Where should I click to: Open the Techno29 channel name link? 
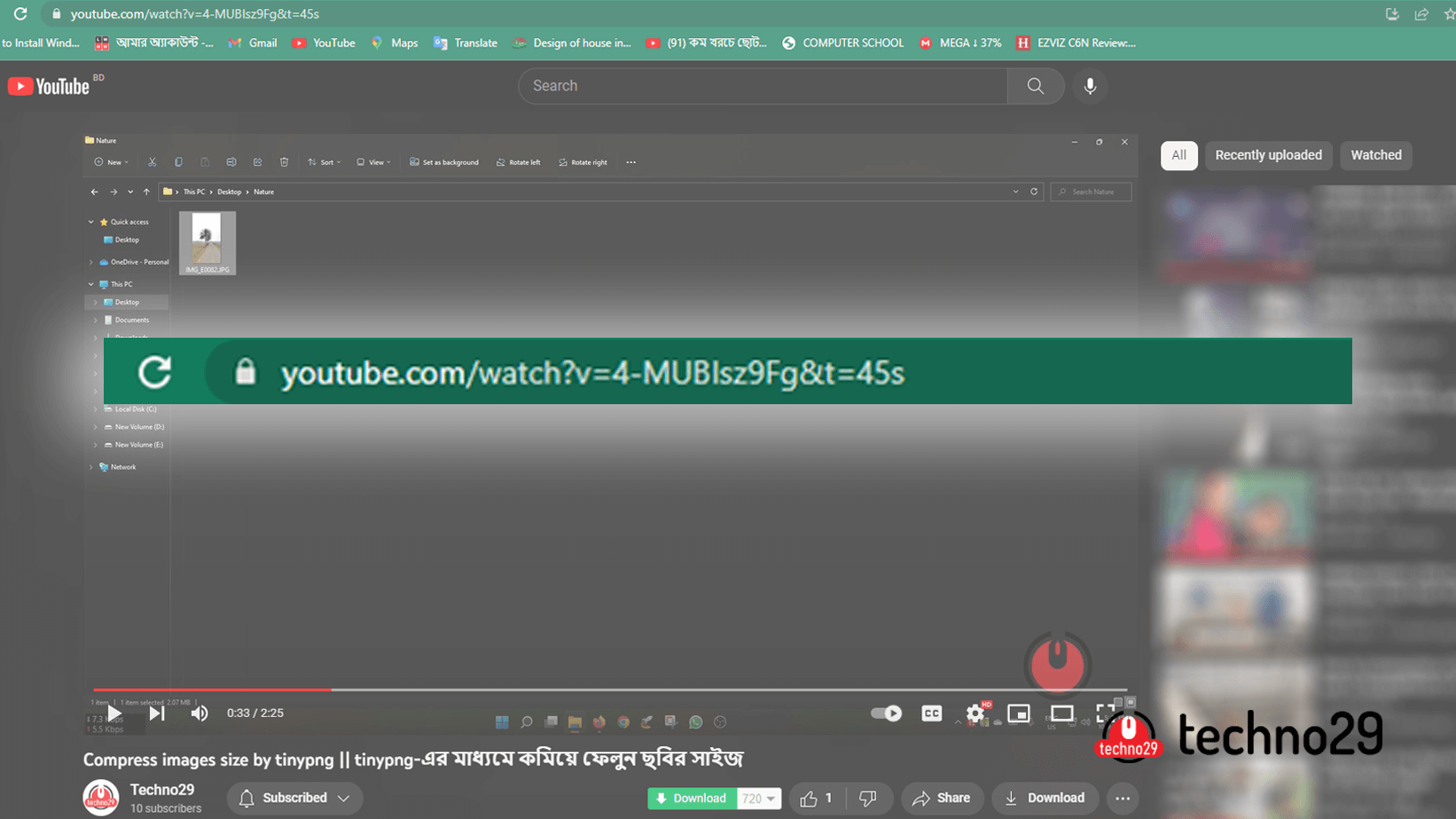(x=162, y=790)
